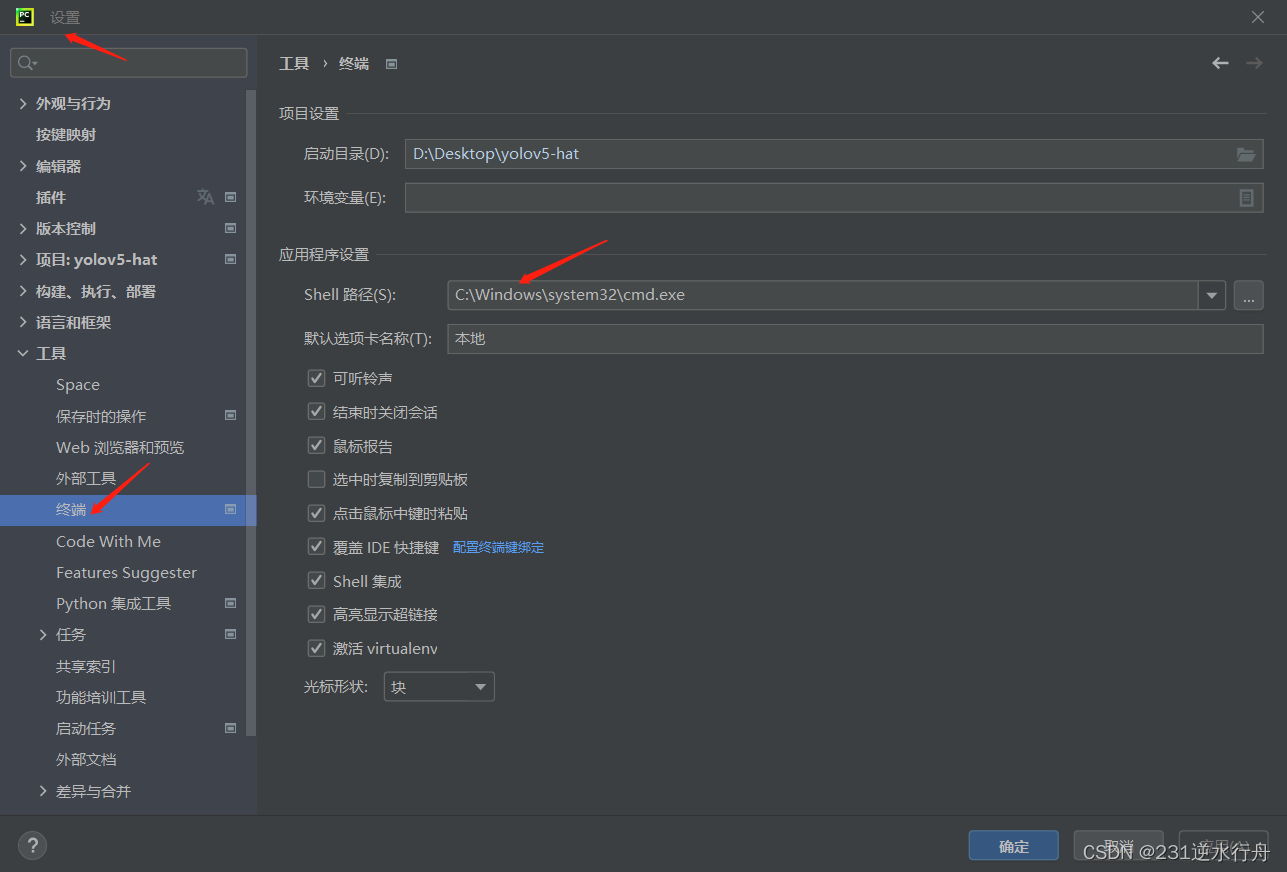Viewport: 1287px width, 872px height.
Task: Click the Shell 路径 text field
Action: coord(823,295)
